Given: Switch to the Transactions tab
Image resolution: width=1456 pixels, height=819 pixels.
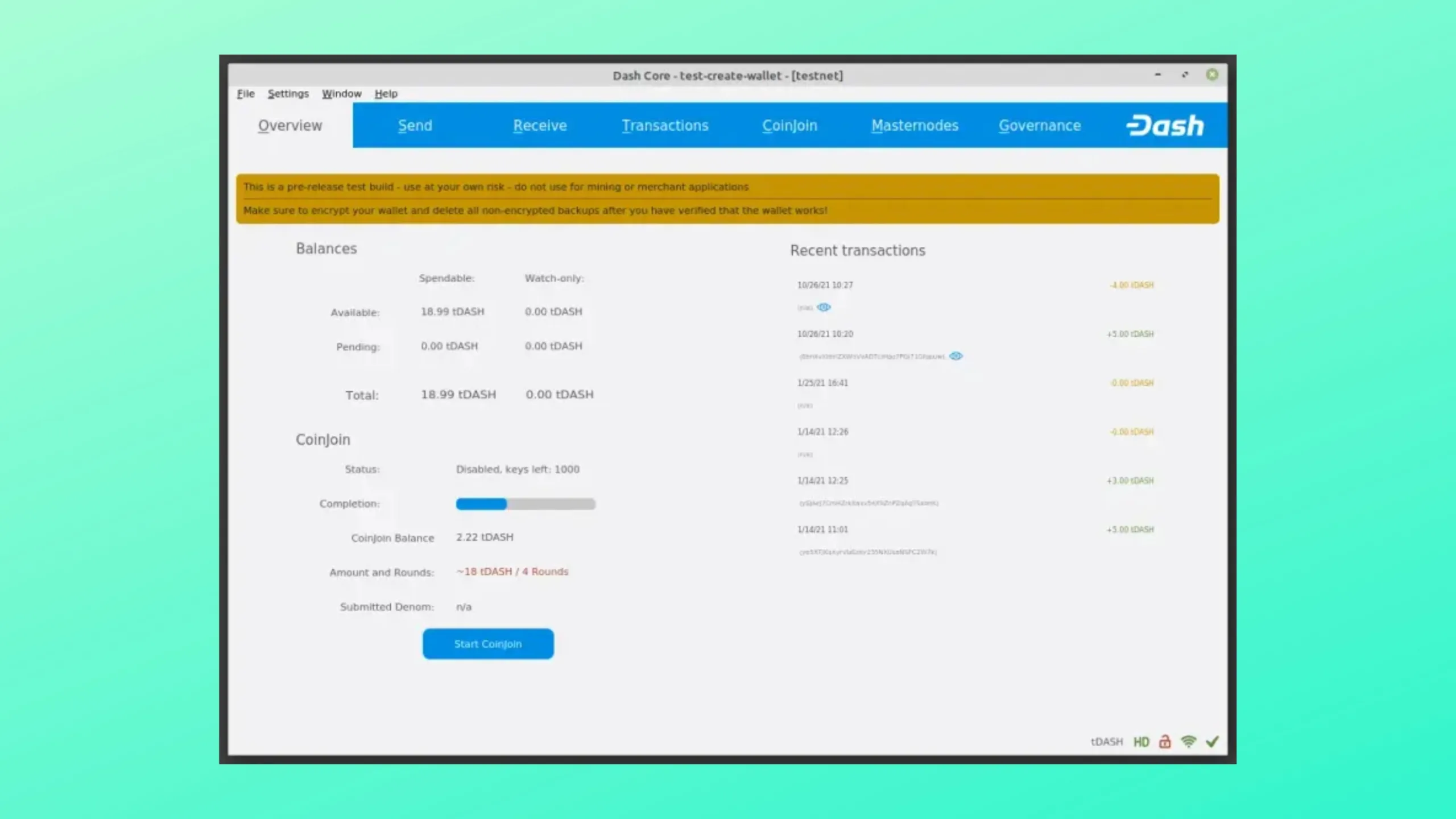Looking at the screenshot, I should click(665, 126).
